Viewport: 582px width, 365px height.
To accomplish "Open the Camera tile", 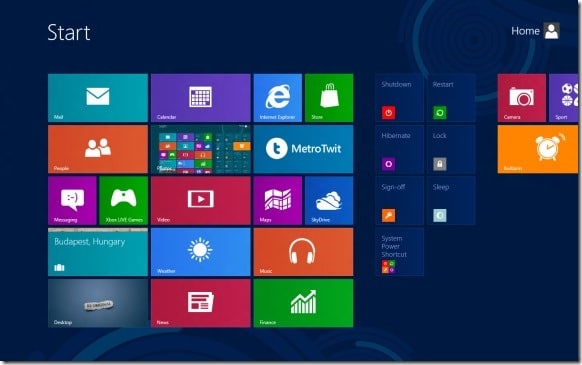I will tap(521, 98).
